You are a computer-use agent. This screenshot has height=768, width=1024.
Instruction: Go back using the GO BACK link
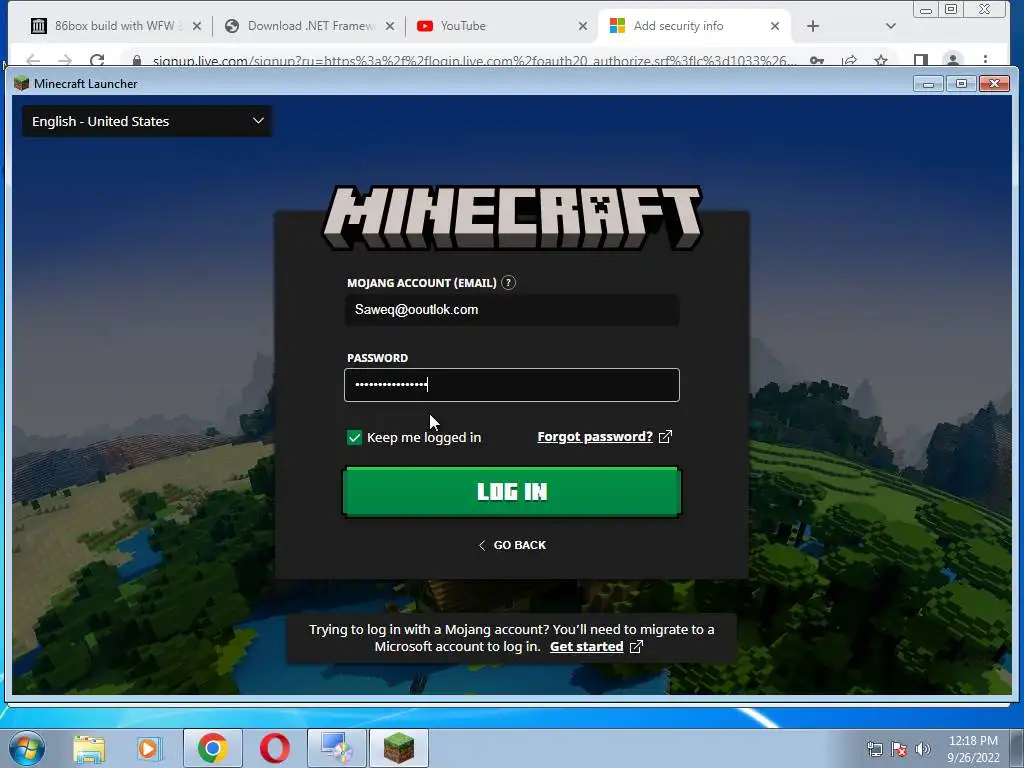click(512, 545)
